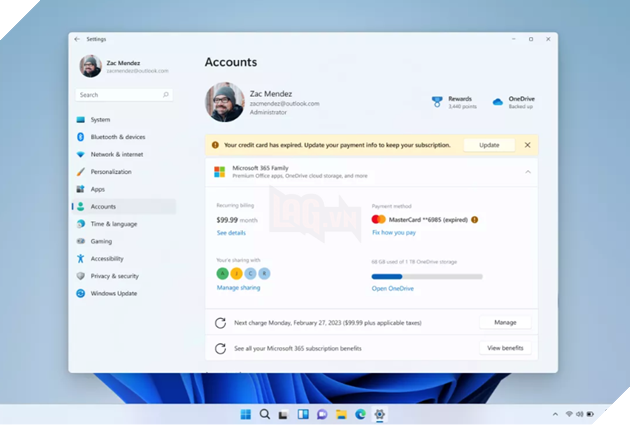Click the Fix how you pay link

coord(394,233)
